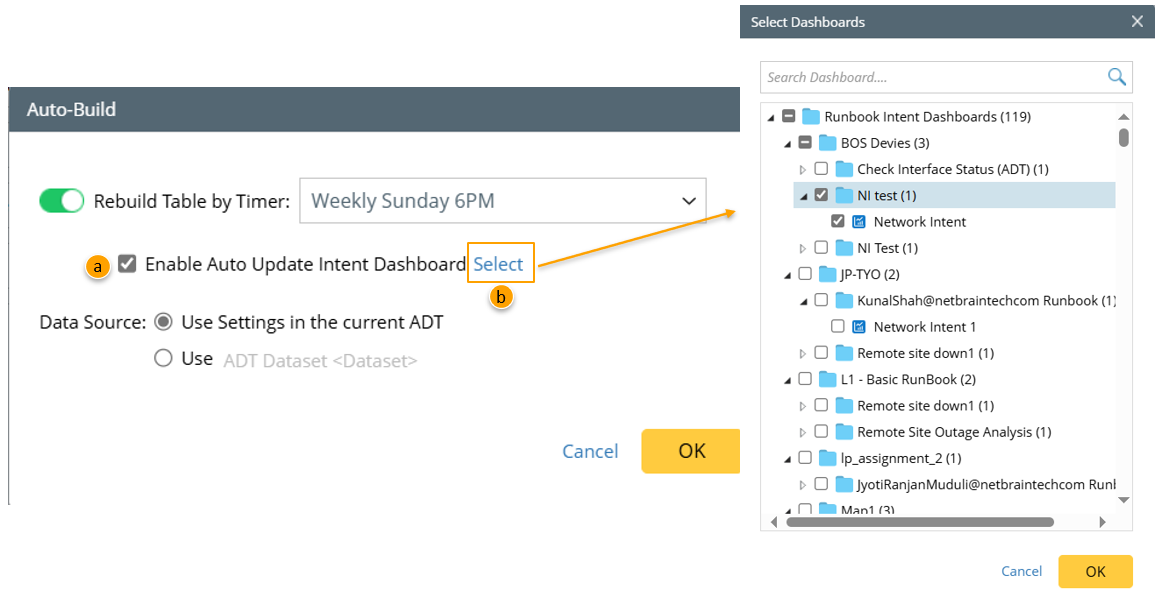The image size is (1165, 597).
Task: Click the Remote Site Outage Analysis folder icon
Action: [x=844, y=432]
